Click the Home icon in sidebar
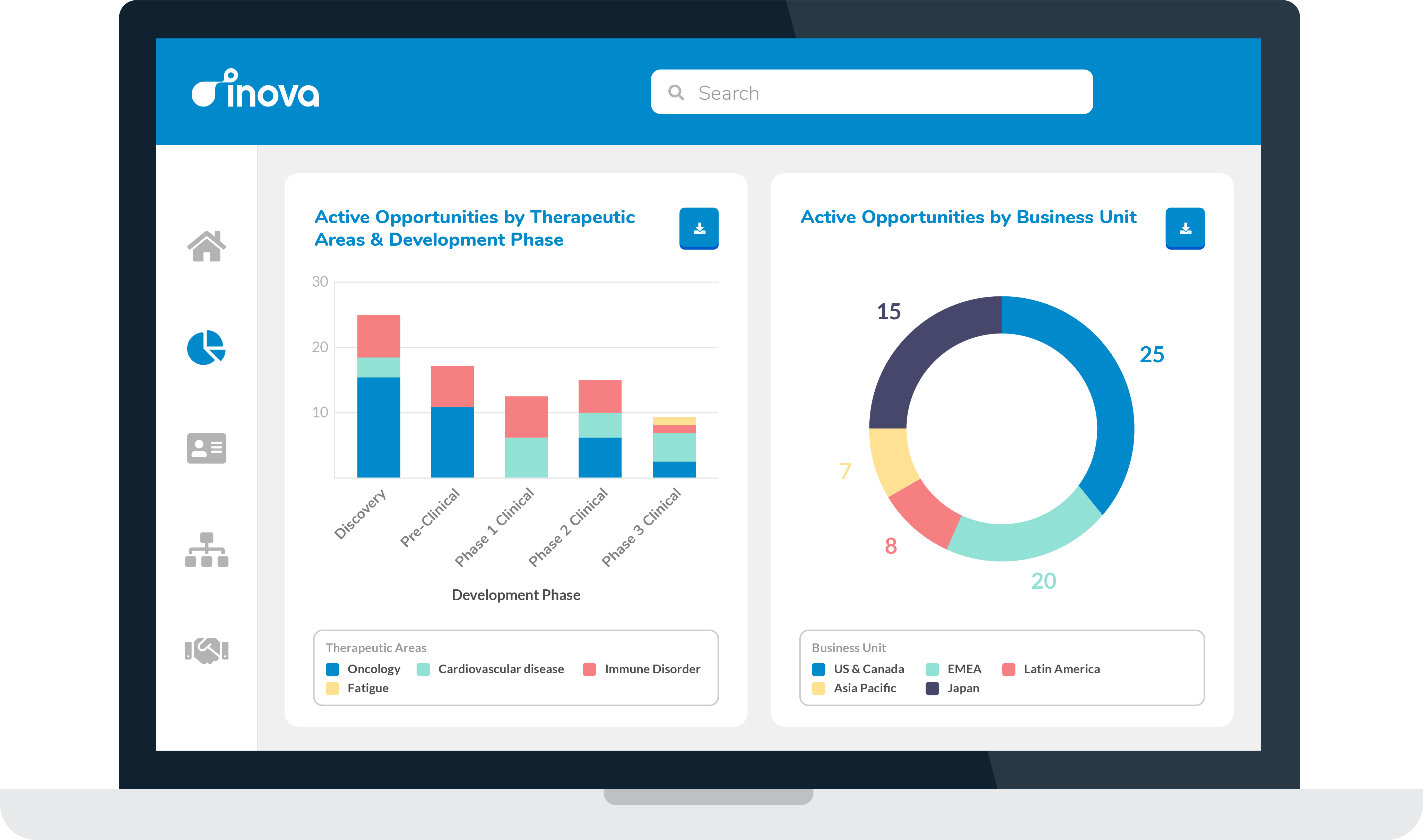 tap(207, 247)
